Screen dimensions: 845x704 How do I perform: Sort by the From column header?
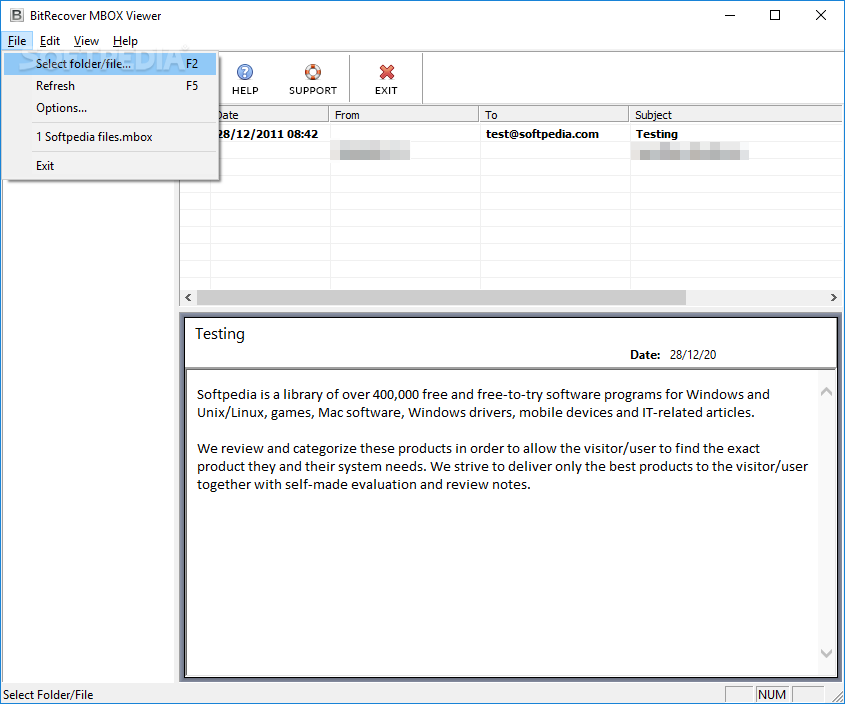404,115
